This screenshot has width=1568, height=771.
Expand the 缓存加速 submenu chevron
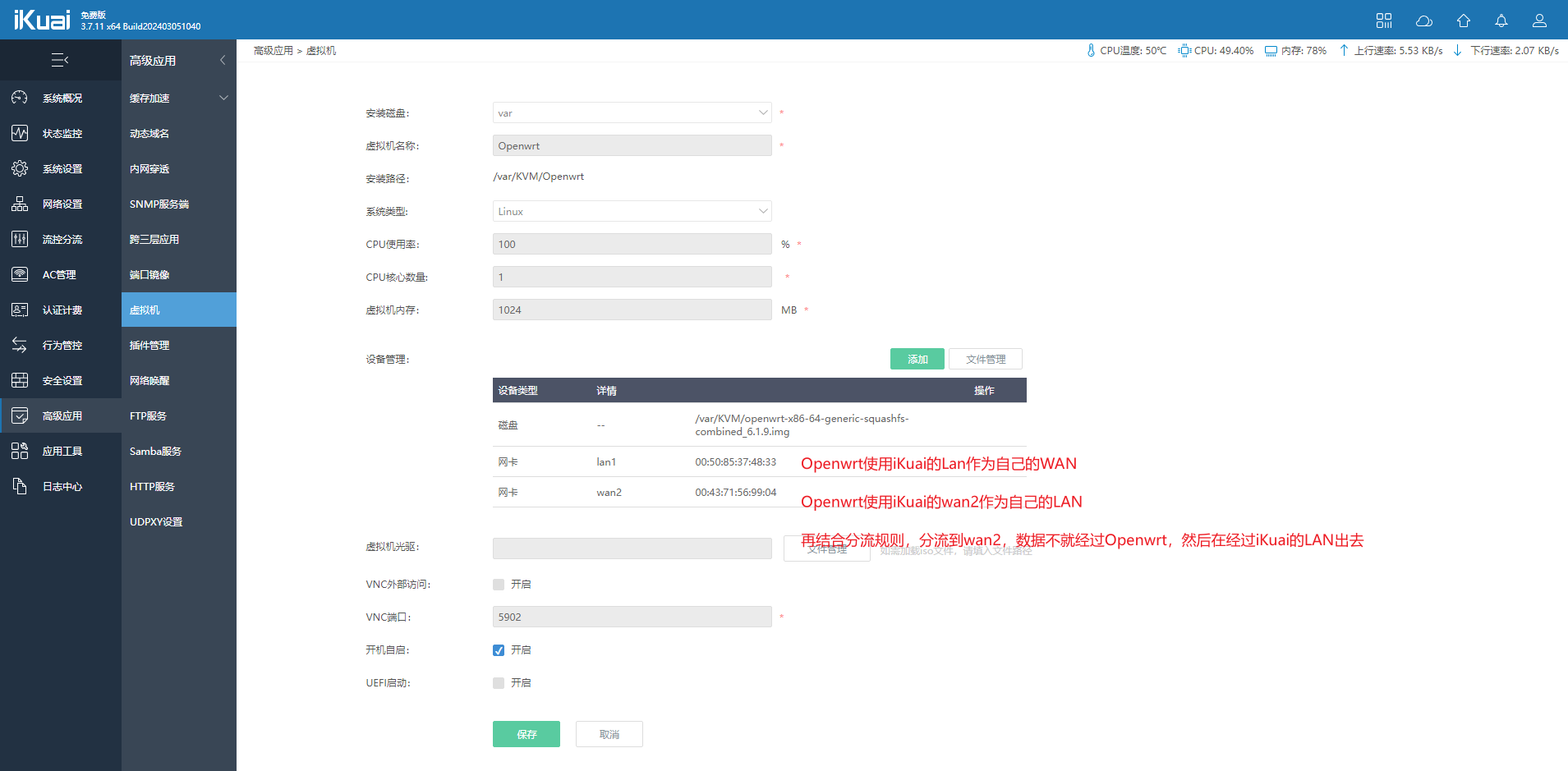223,98
